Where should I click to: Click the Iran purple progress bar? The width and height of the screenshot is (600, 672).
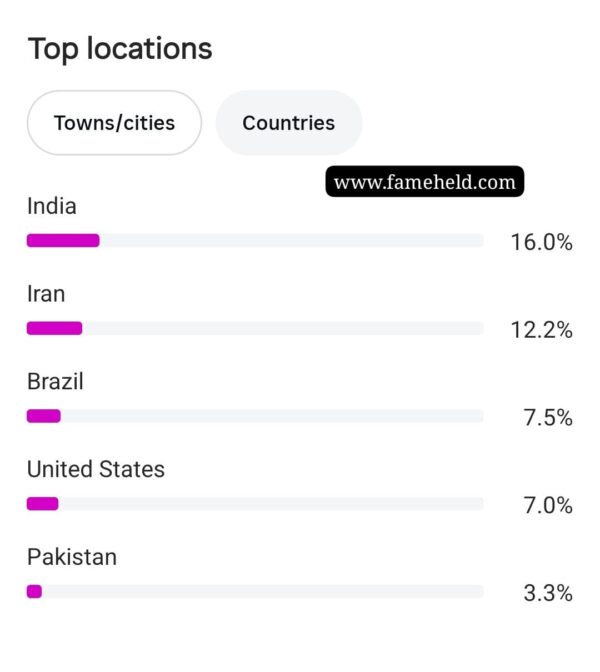[54, 328]
